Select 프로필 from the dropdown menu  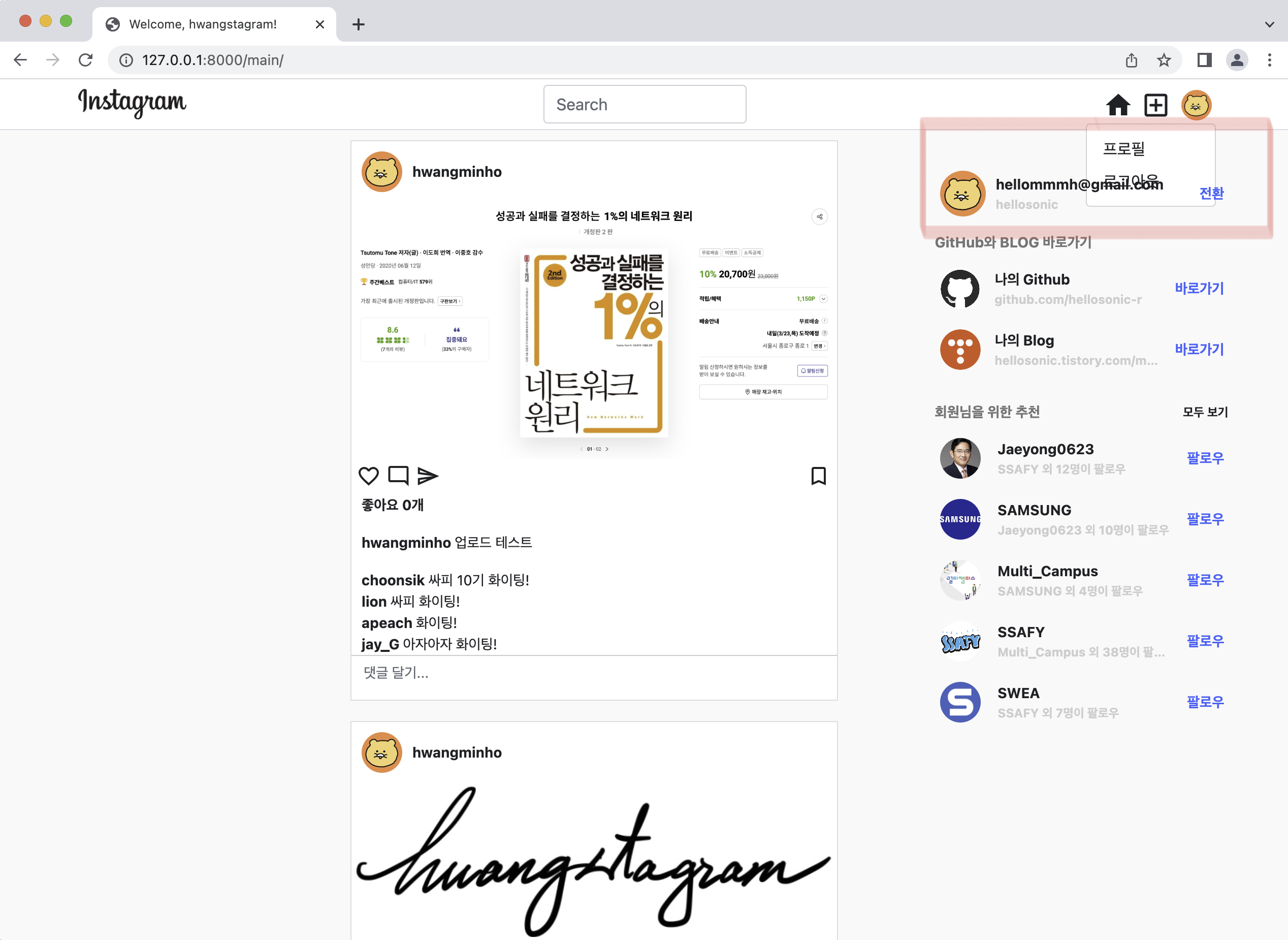pos(1123,149)
